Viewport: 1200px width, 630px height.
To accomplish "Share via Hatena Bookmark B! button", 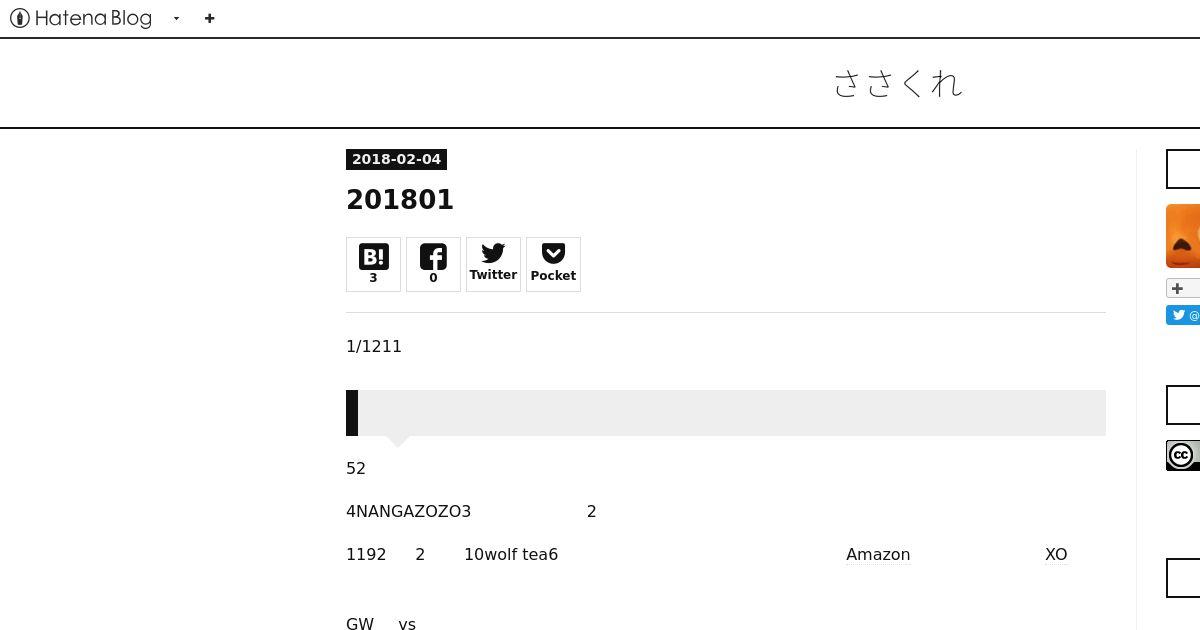I will click(x=373, y=264).
